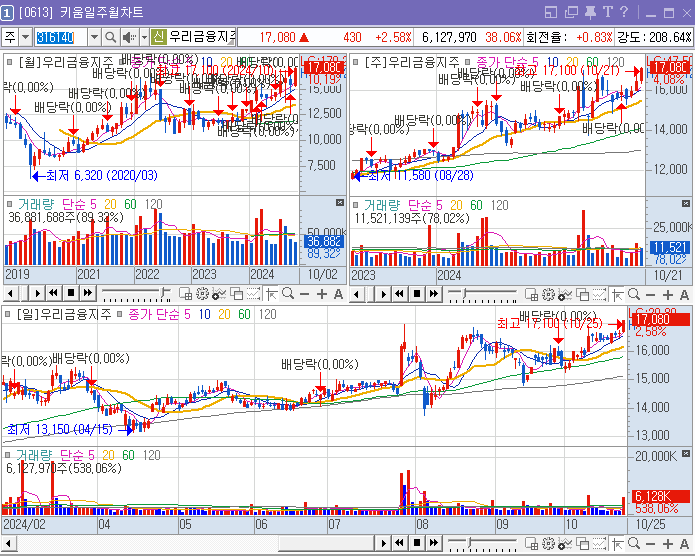Click monthly chart rewind double-arrow button
The image size is (695, 556).
tap(53, 293)
